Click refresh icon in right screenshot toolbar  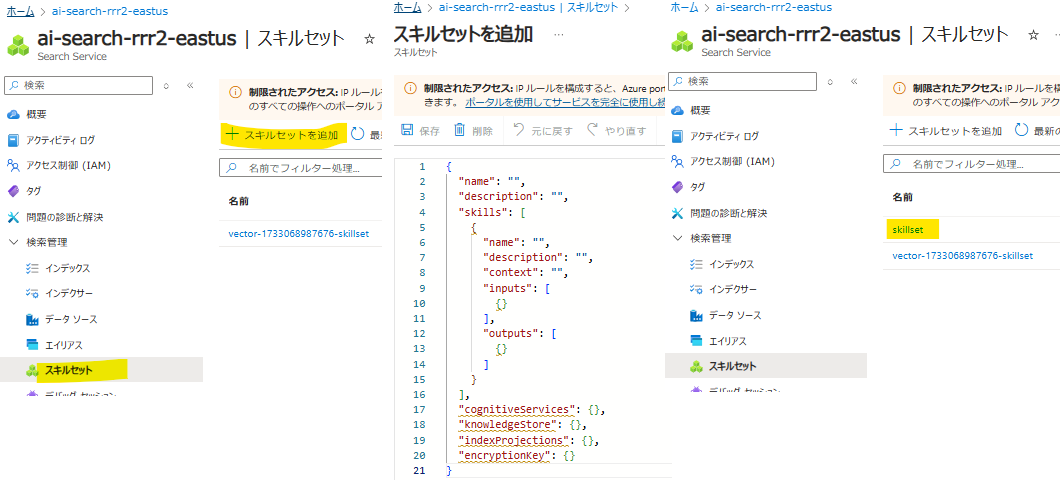coord(1021,130)
